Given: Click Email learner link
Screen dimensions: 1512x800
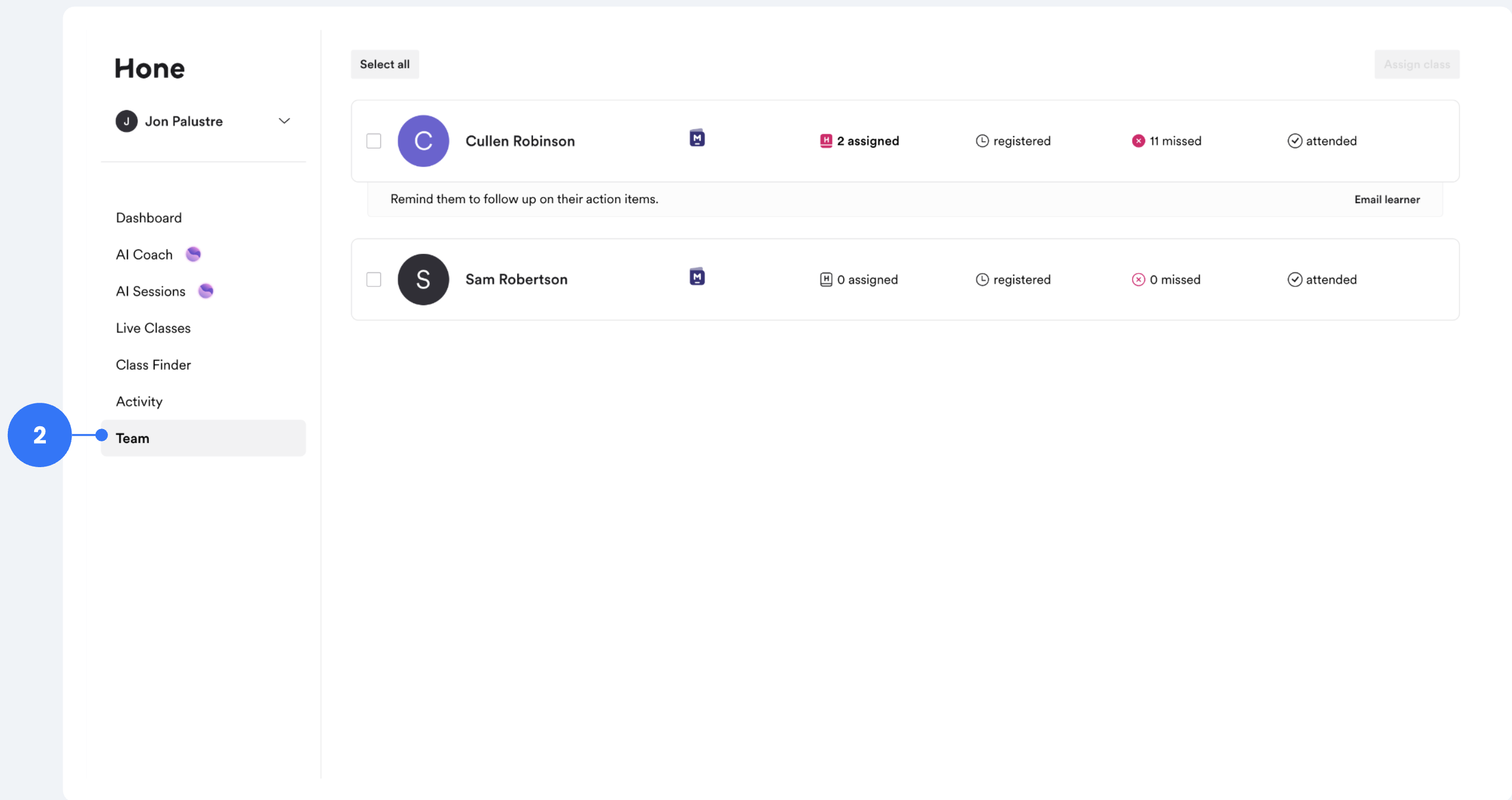Looking at the screenshot, I should point(1386,200).
